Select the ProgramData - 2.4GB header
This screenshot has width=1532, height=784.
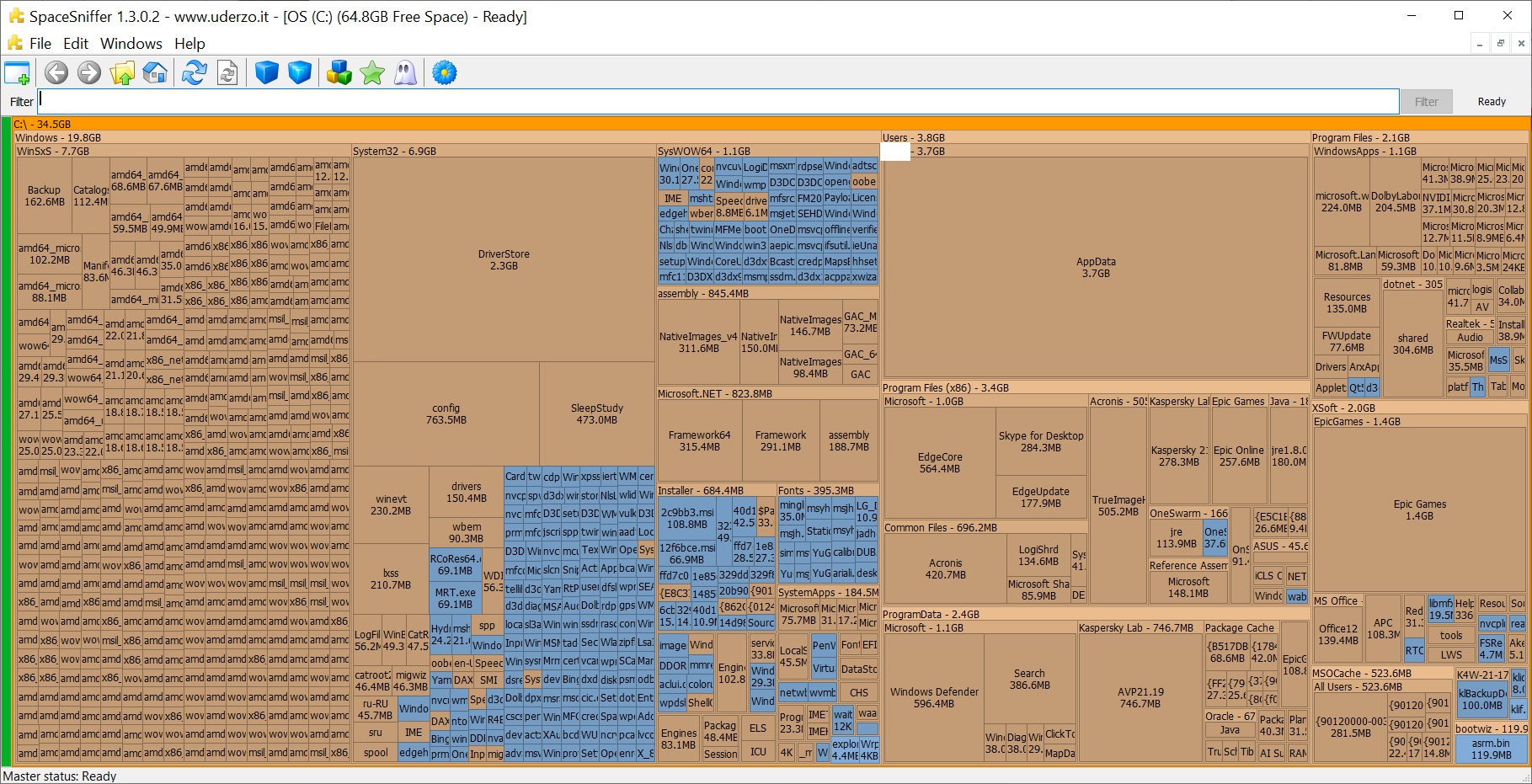(1095, 615)
